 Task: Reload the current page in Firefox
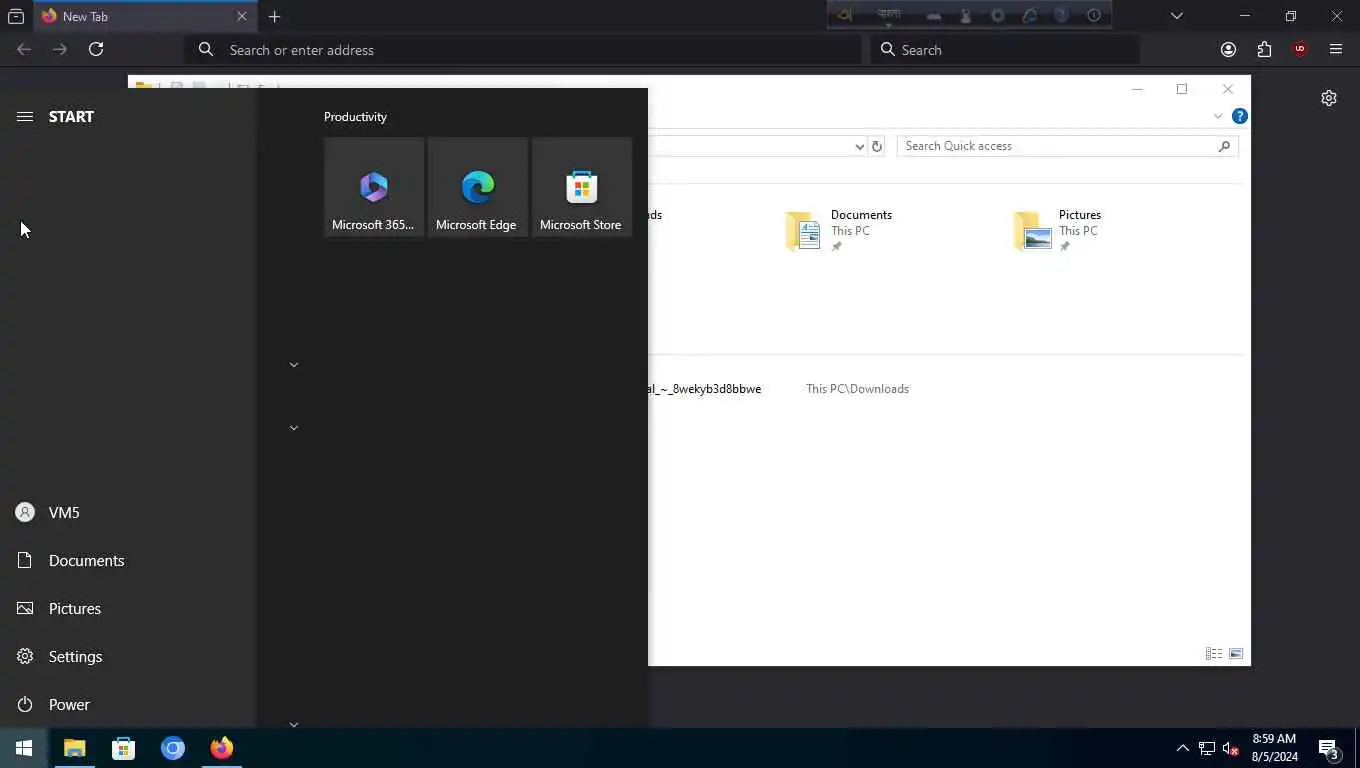click(96, 49)
